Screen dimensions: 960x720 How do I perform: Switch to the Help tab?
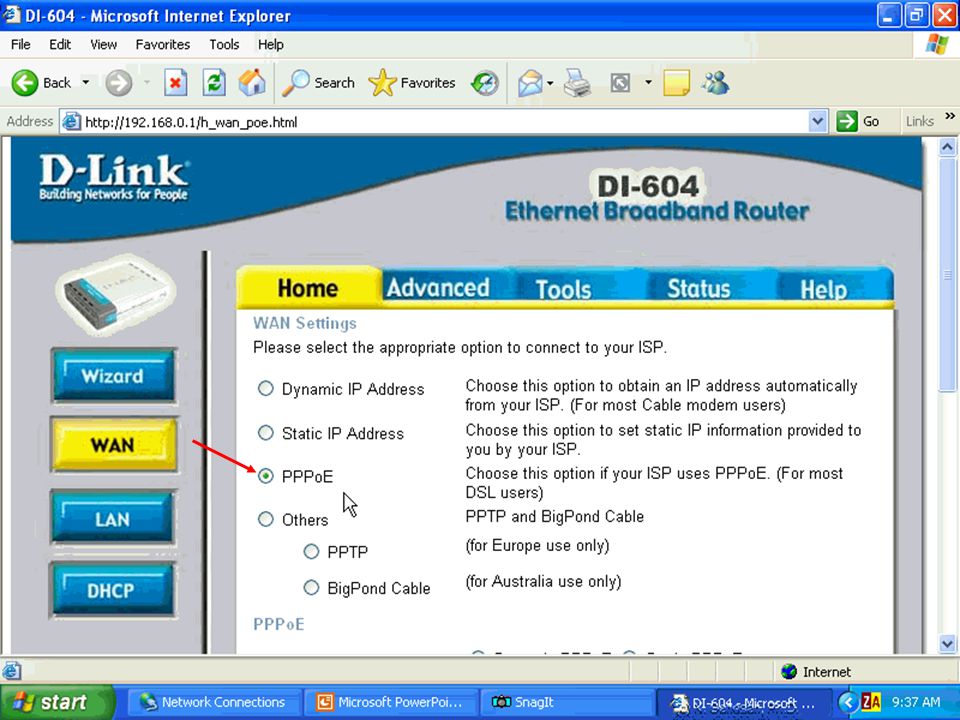pos(823,288)
